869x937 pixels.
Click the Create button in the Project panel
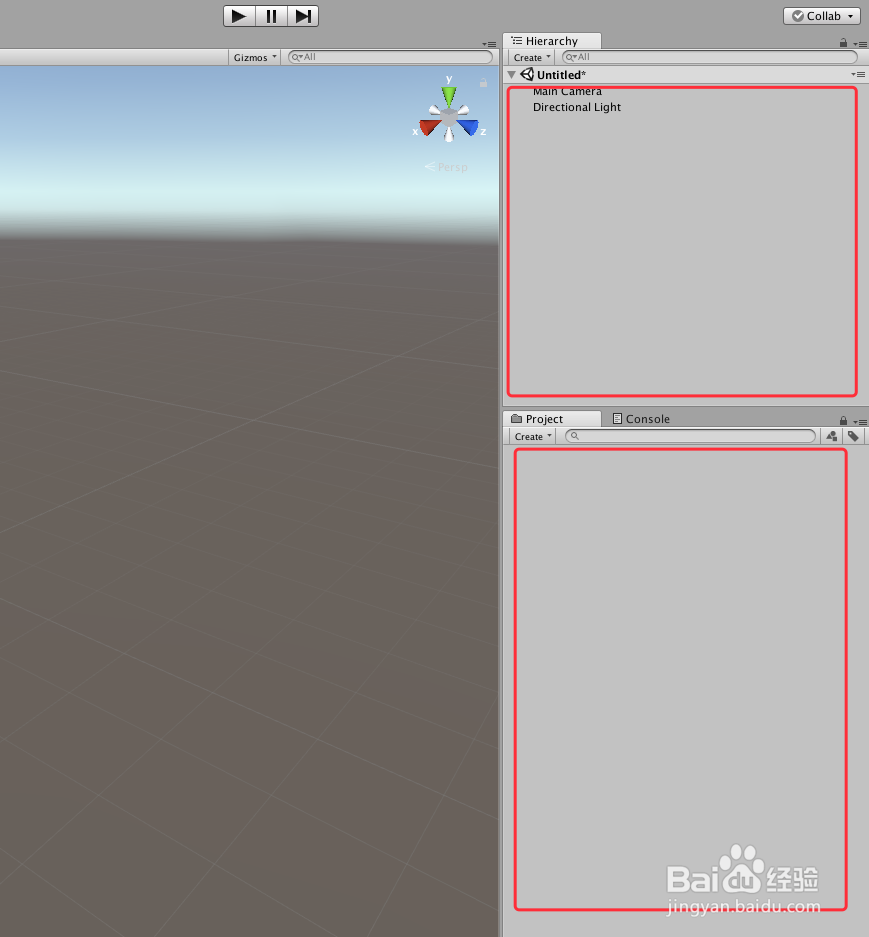click(529, 436)
